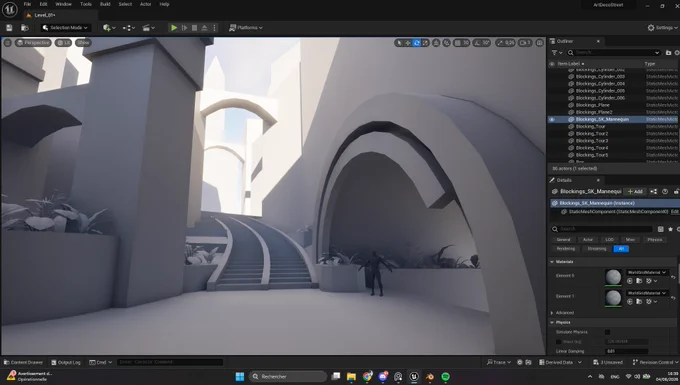Image resolution: width=680 pixels, height=385 pixels.
Task: Toggle grid snapping with value 10
Action: tap(461, 42)
